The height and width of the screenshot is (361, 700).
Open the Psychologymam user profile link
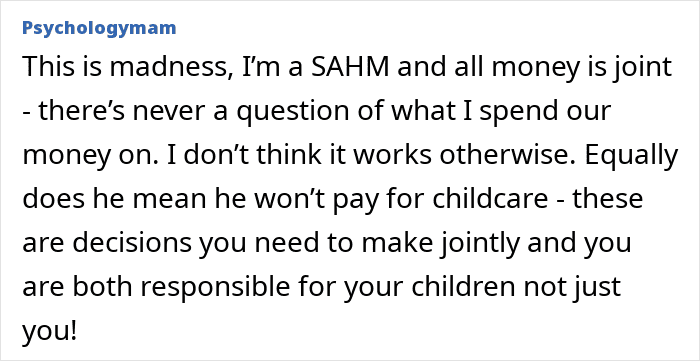tap(99, 29)
